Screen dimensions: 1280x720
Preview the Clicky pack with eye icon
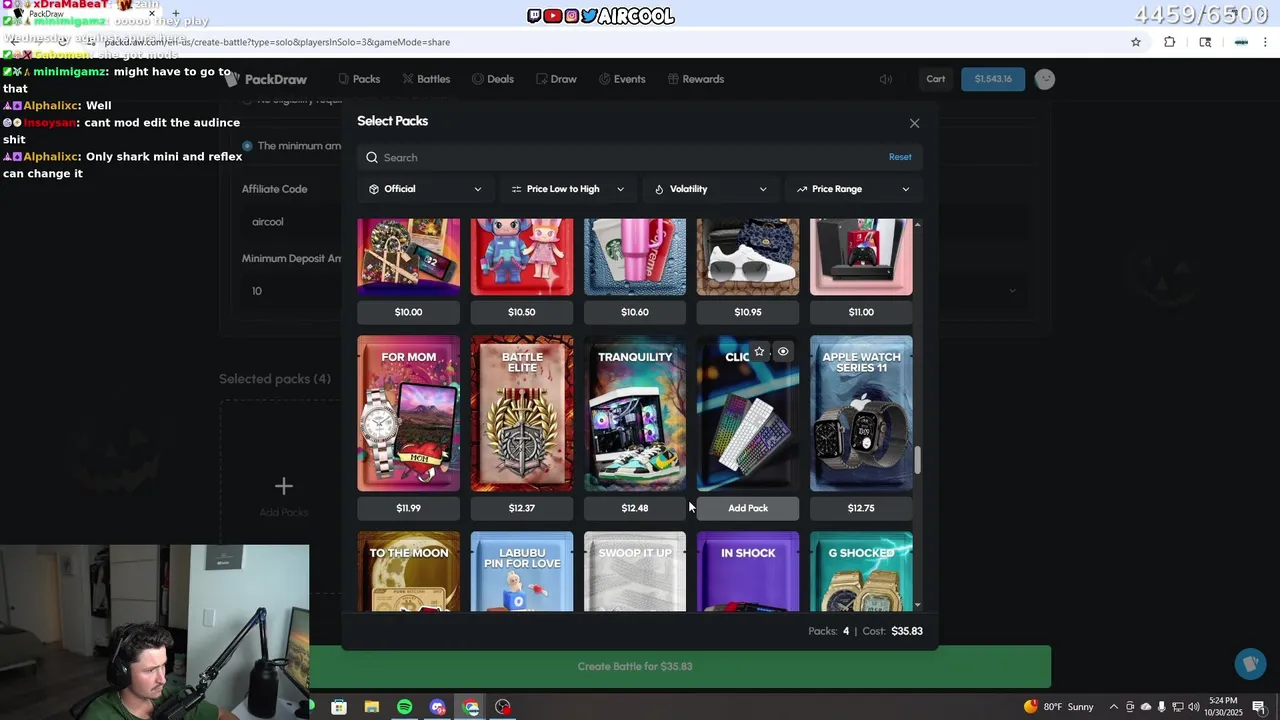pyautogui.click(x=783, y=351)
